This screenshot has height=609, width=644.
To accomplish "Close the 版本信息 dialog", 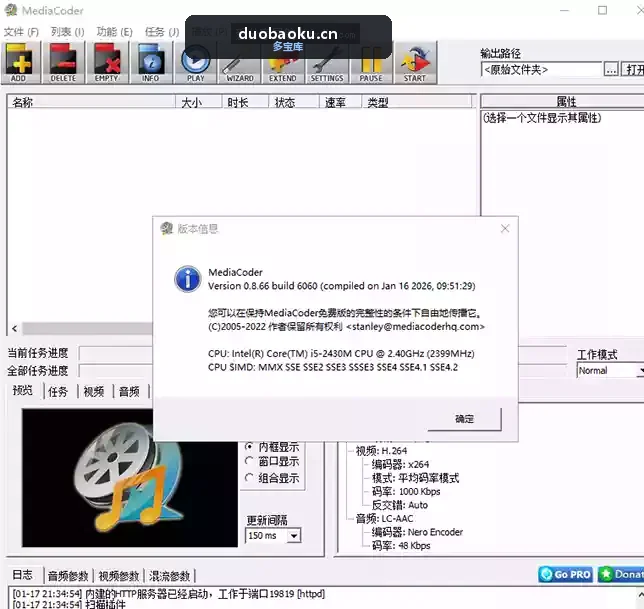I will [x=505, y=228].
